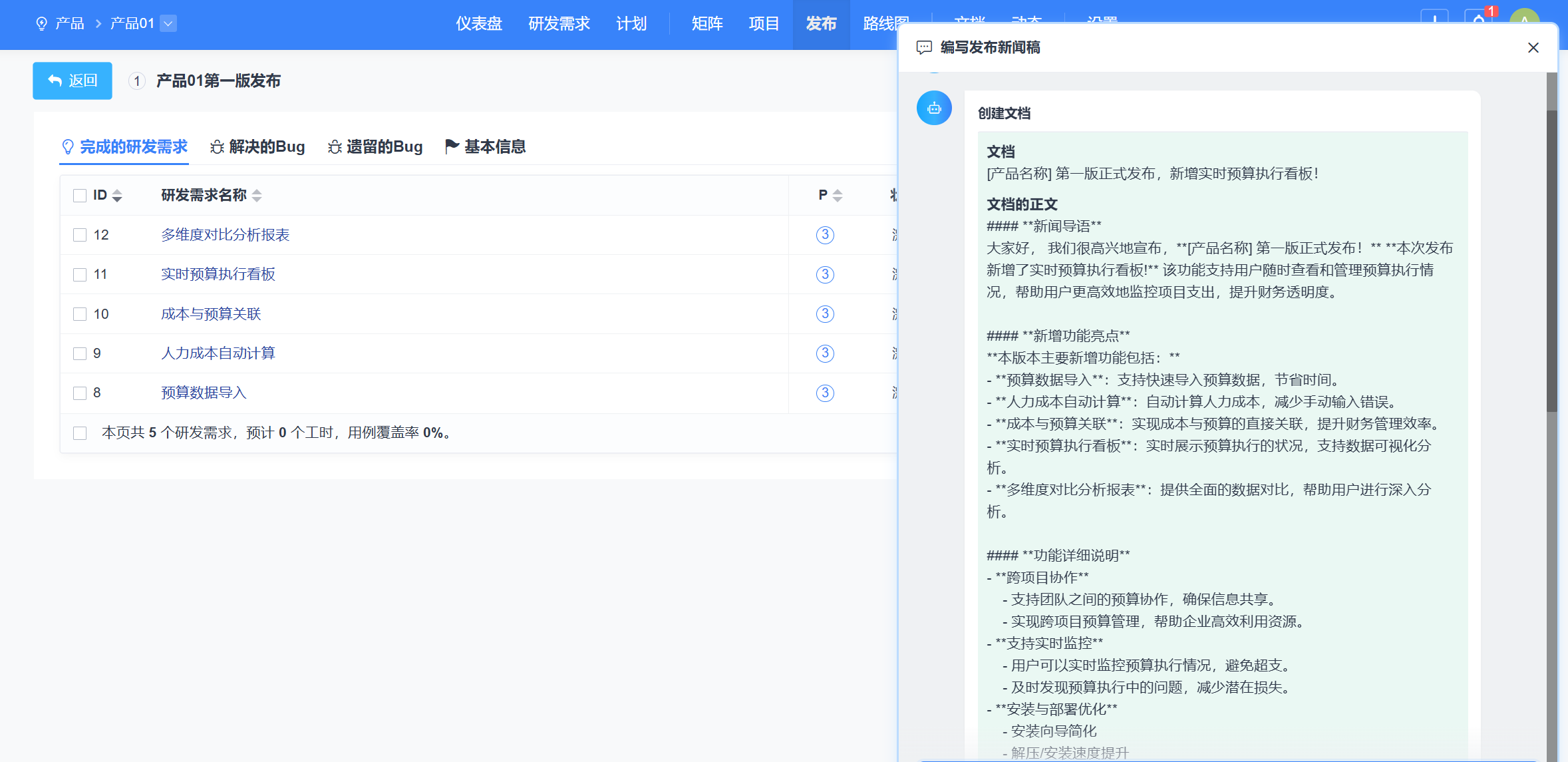Viewport: 1568px width, 762px height.
Task: Click the priority 3 badge for requirement 12
Action: (x=825, y=235)
